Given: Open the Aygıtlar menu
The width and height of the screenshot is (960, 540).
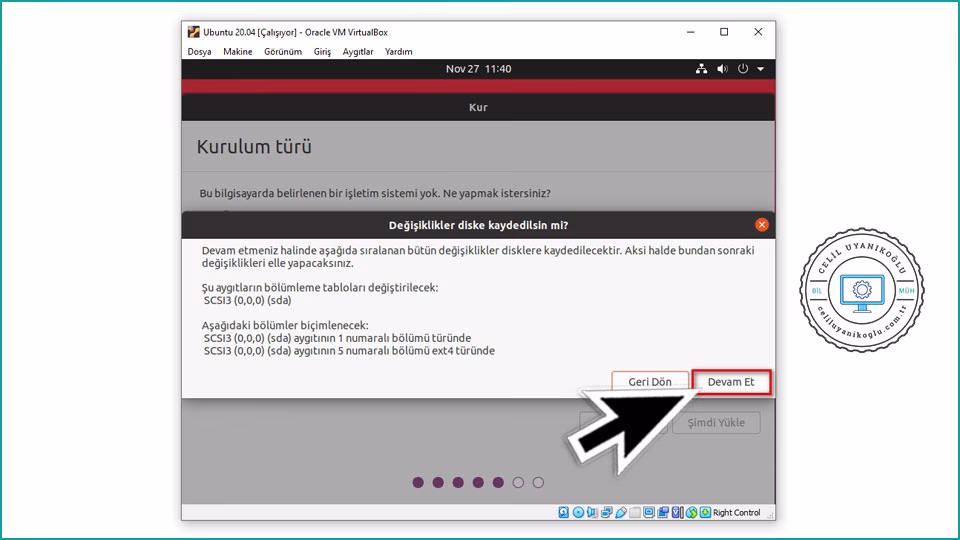Looking at the screenshot, I should coord(358,51).
